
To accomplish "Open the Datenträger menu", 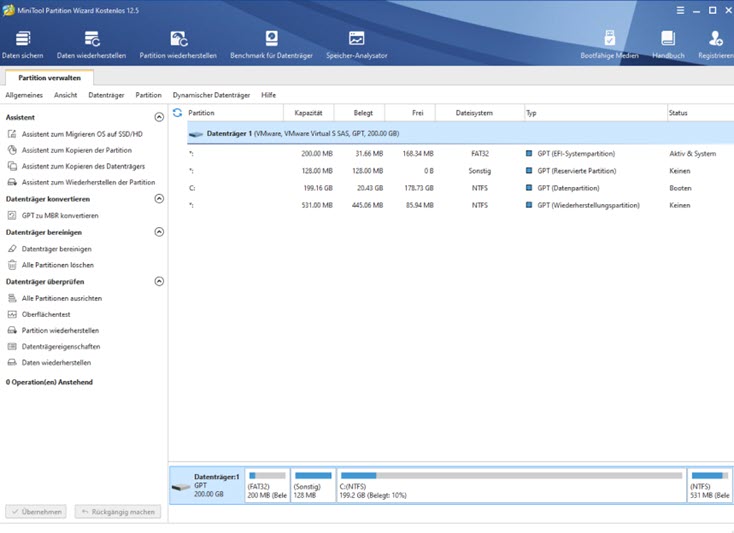I will [106, 95].
